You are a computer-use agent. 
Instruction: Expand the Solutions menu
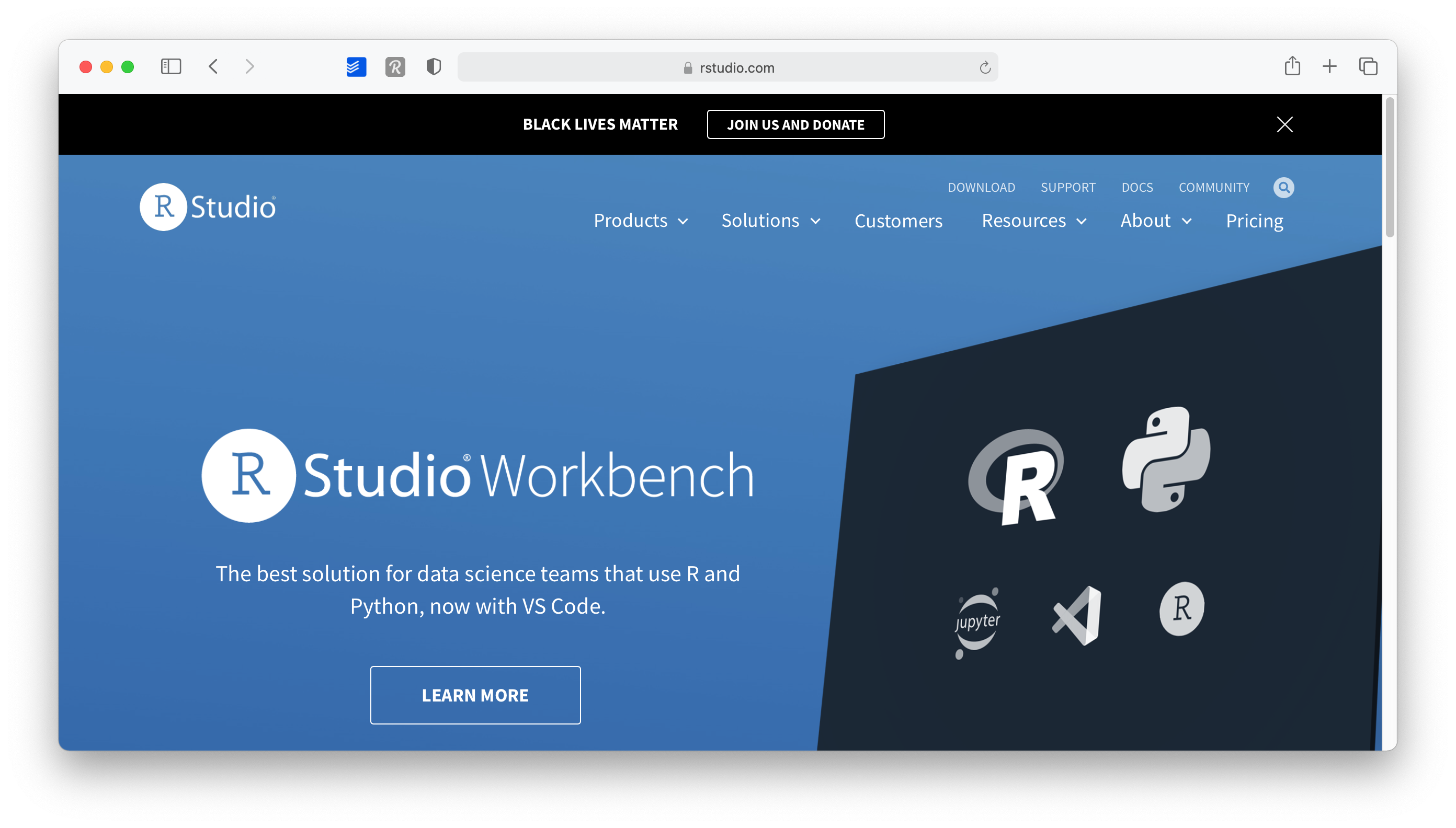pos(770,221)
